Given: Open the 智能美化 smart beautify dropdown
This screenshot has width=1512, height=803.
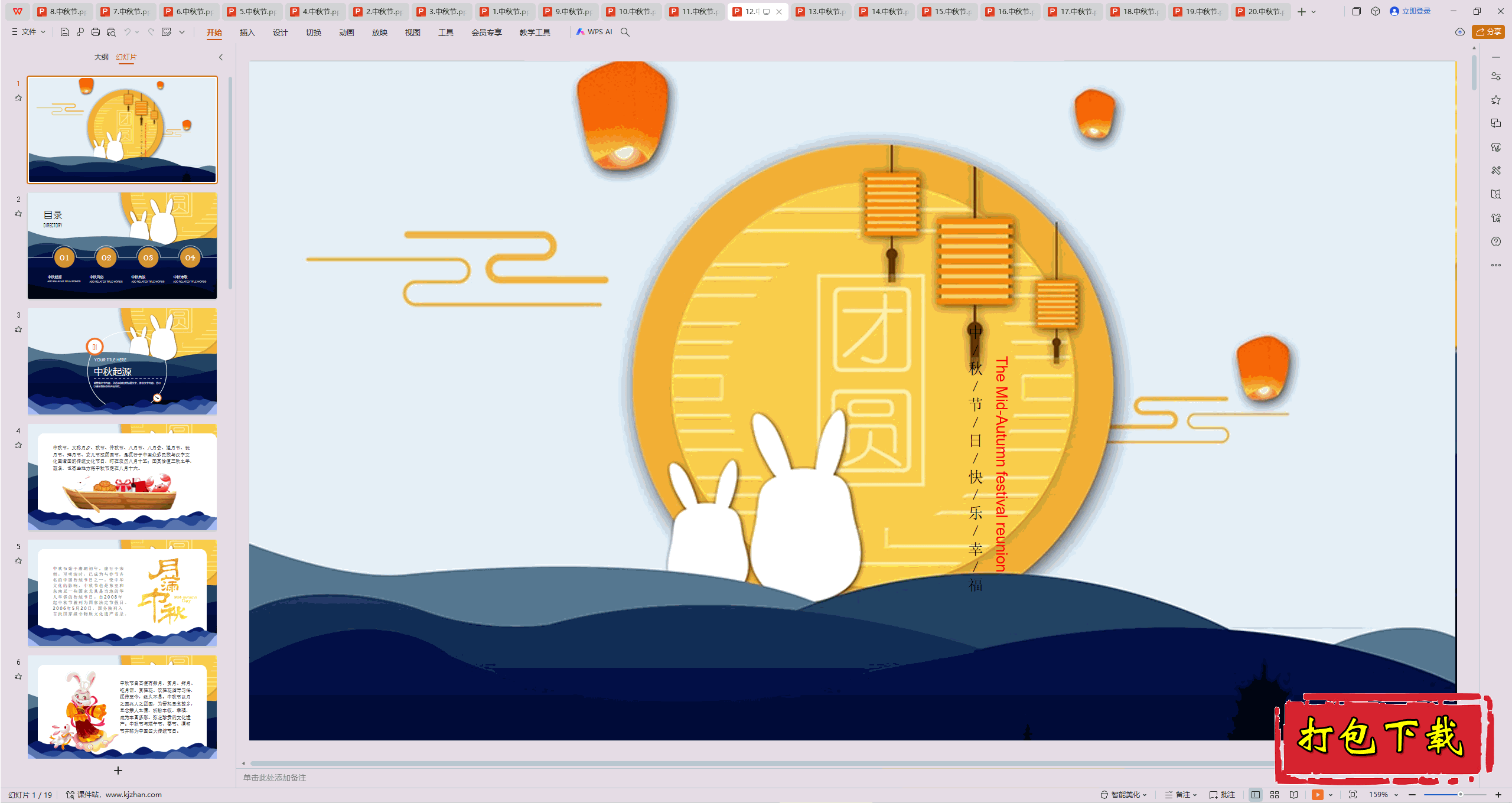Looking at the screenshot, I should pyautogui.click(x=1123, y=795).
